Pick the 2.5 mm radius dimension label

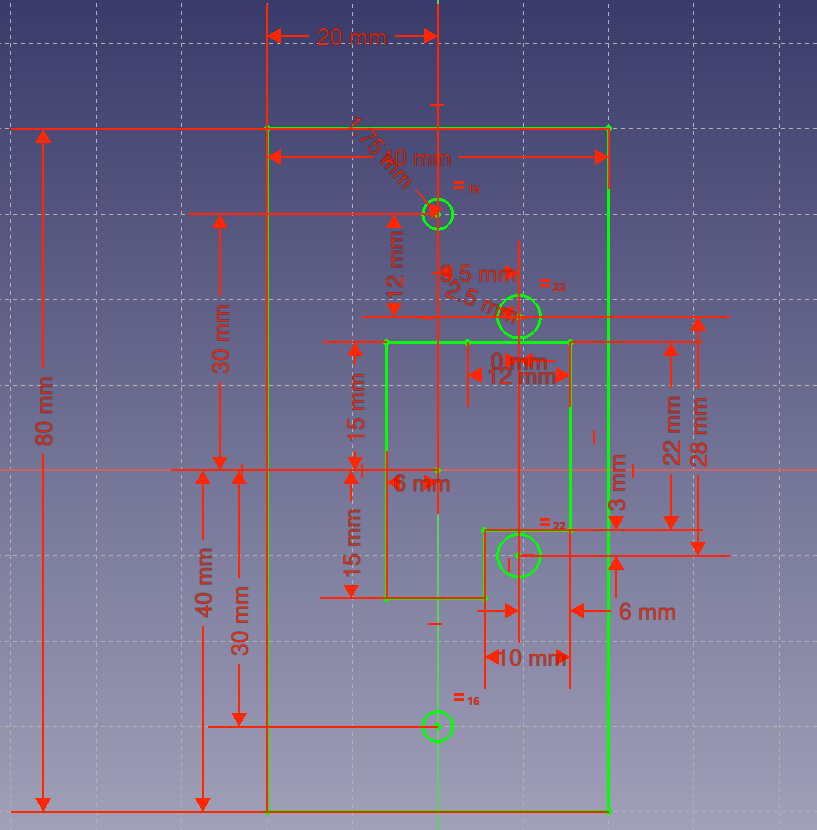coord(479,301)
